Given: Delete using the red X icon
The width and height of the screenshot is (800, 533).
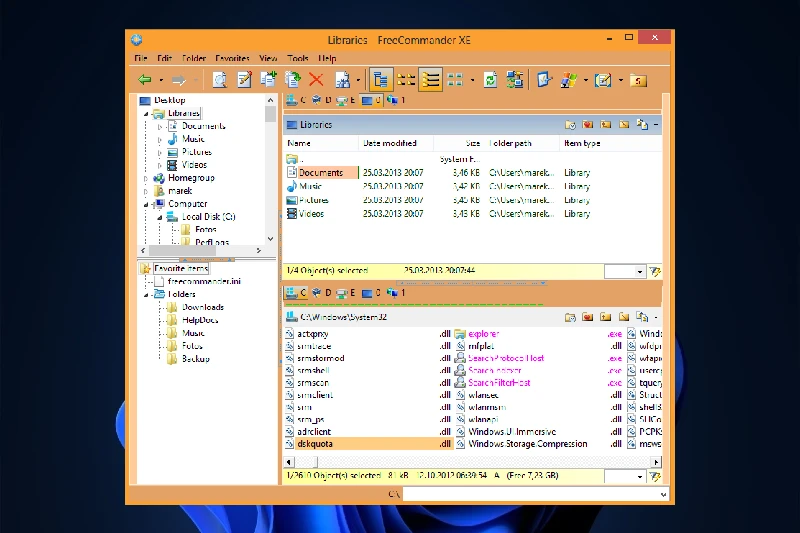Looking at the screenshot, I should [x=316, y=80].
